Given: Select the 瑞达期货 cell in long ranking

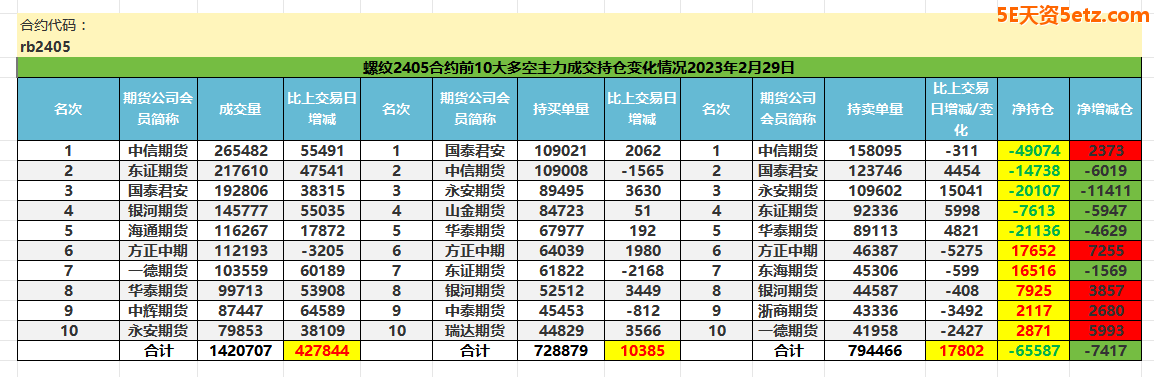Looking at the screenshot, I should (475, 331).
